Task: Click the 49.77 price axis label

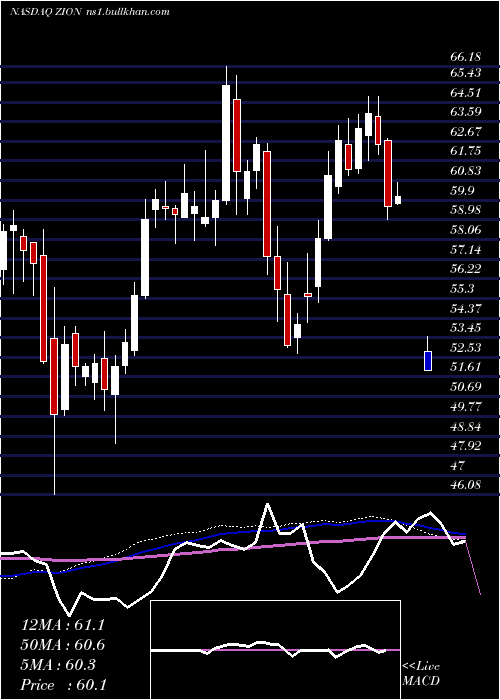Action: coord(465,406)
